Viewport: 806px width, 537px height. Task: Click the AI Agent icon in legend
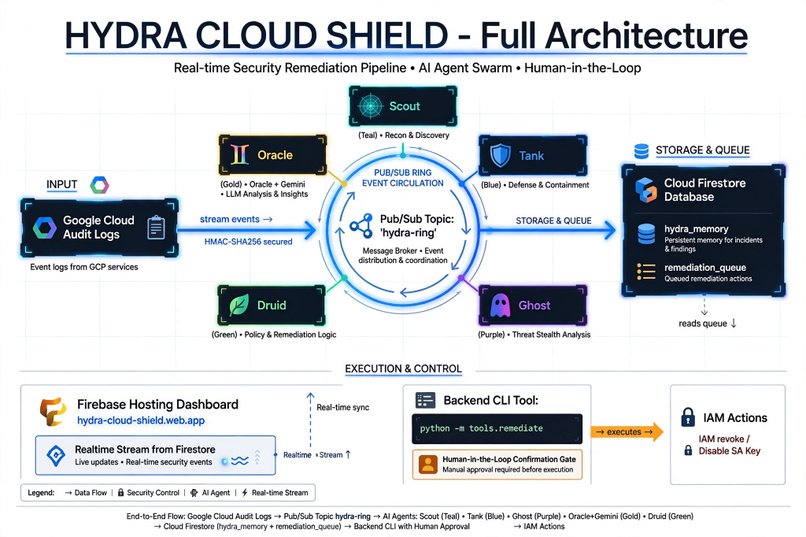point(194,492)
